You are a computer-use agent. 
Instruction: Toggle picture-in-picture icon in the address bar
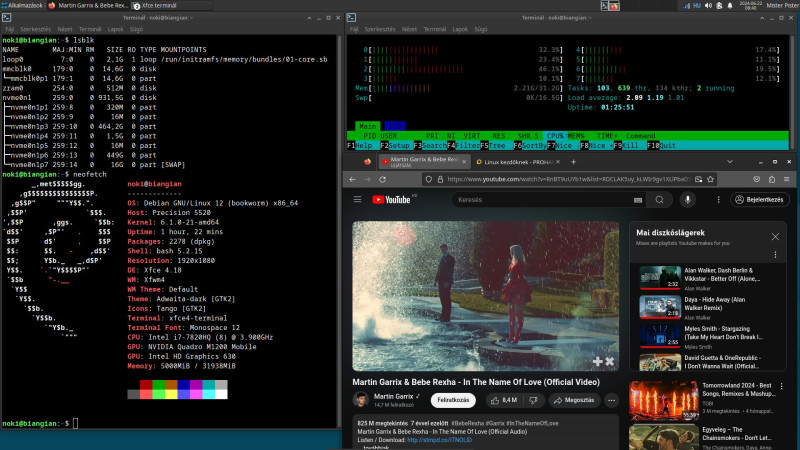(698, 180)
